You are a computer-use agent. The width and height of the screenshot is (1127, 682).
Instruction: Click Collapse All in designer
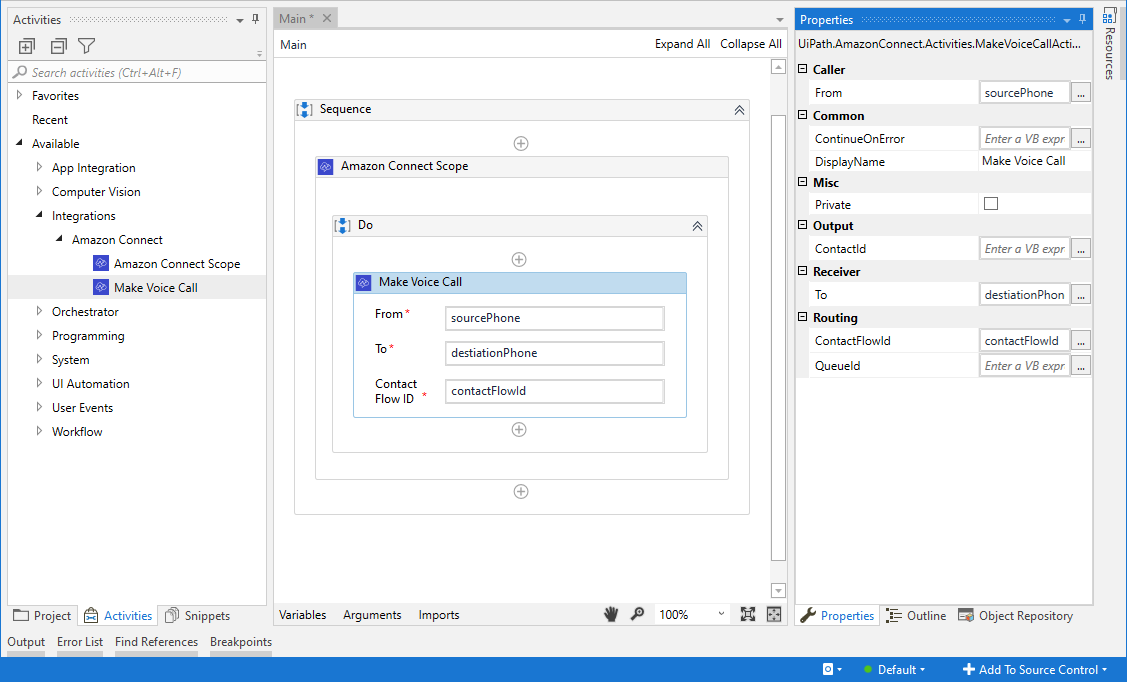751,44
